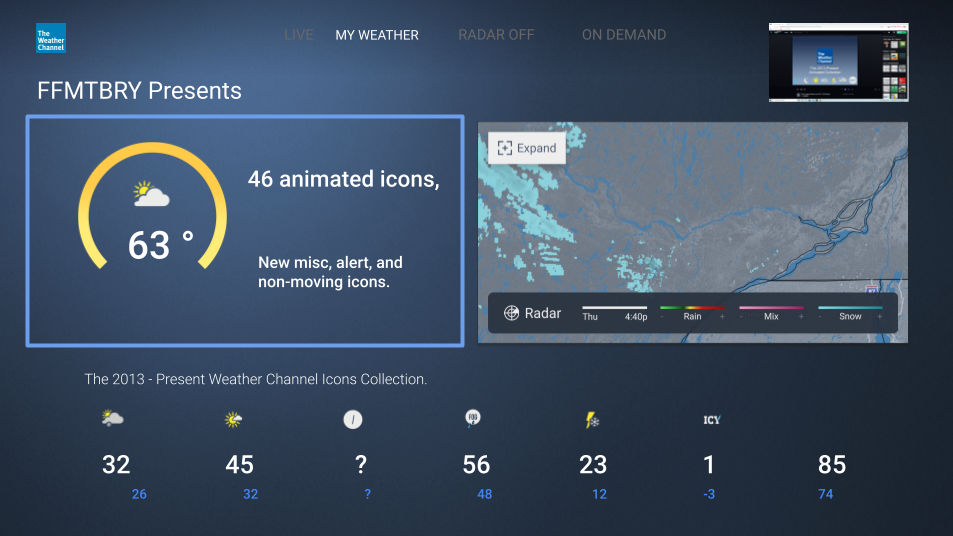Click the thunder snow icon above 23
This screenshot has width=953, height=536.
pos(592,420)
